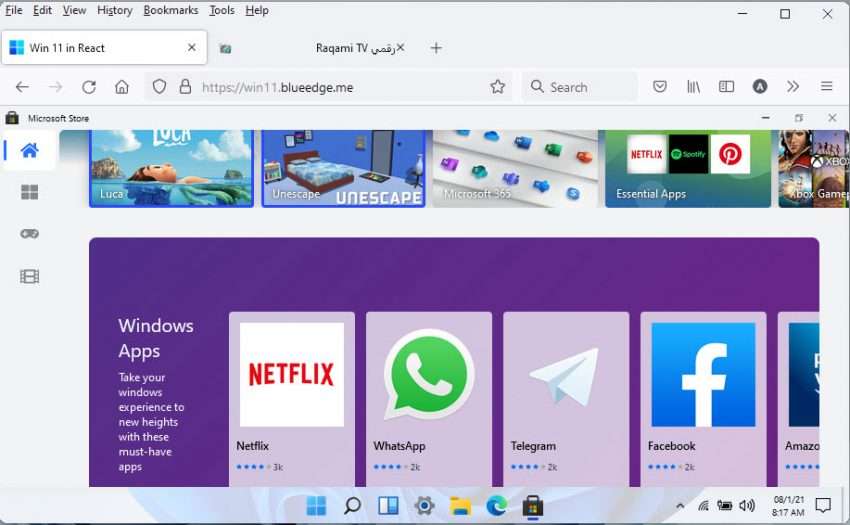The height and width of the screenshot is (525, 850).
Task: Switch to the Raqami TV tab
Action: [x=312, y=48]
